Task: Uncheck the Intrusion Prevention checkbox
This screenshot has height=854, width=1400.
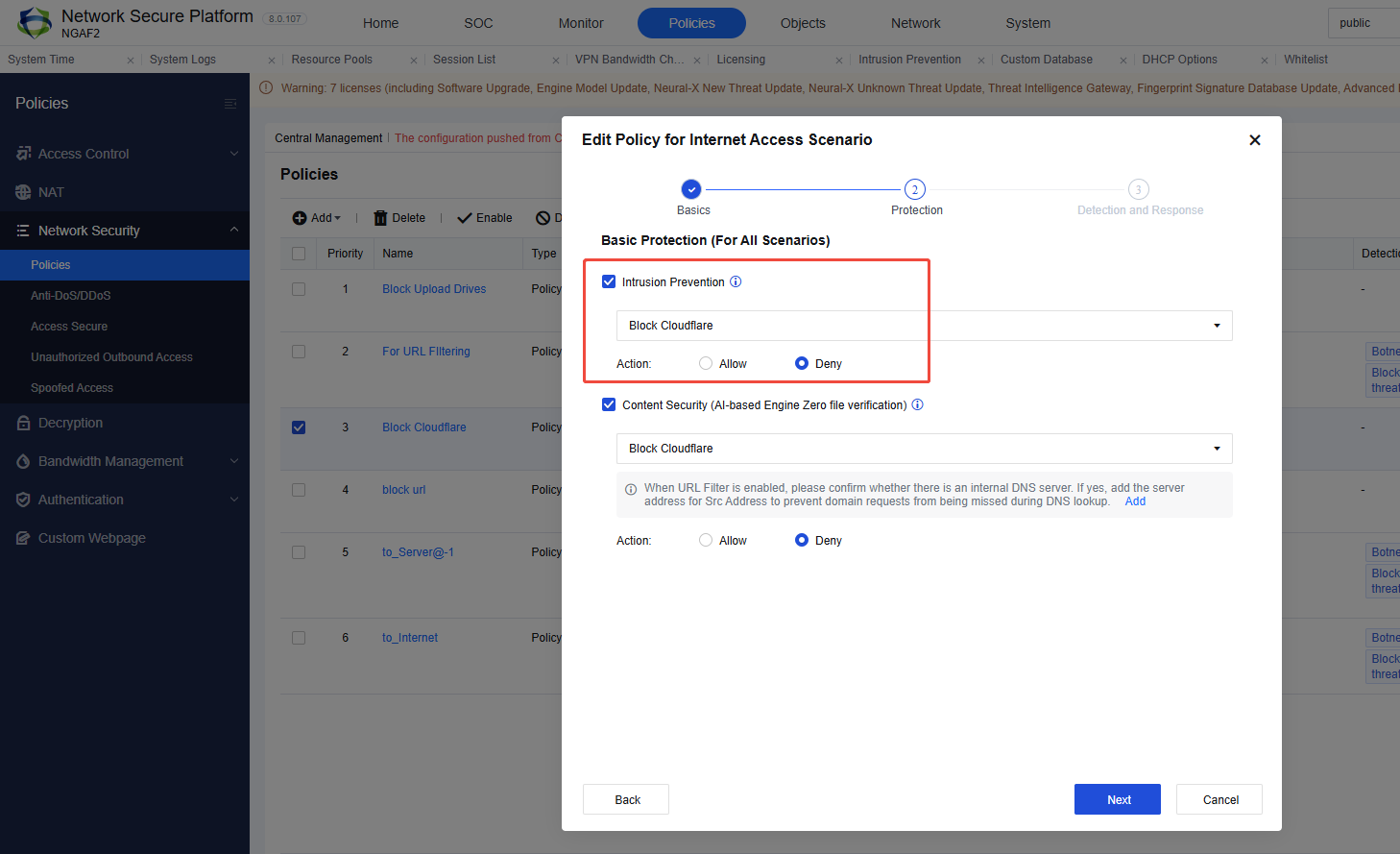Action: click(609, 281)
